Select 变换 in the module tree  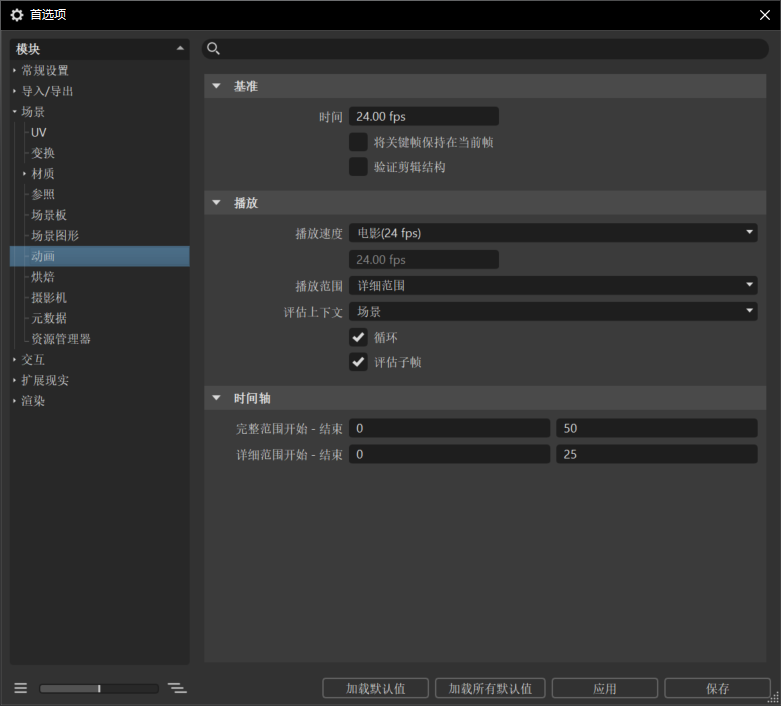43,153
